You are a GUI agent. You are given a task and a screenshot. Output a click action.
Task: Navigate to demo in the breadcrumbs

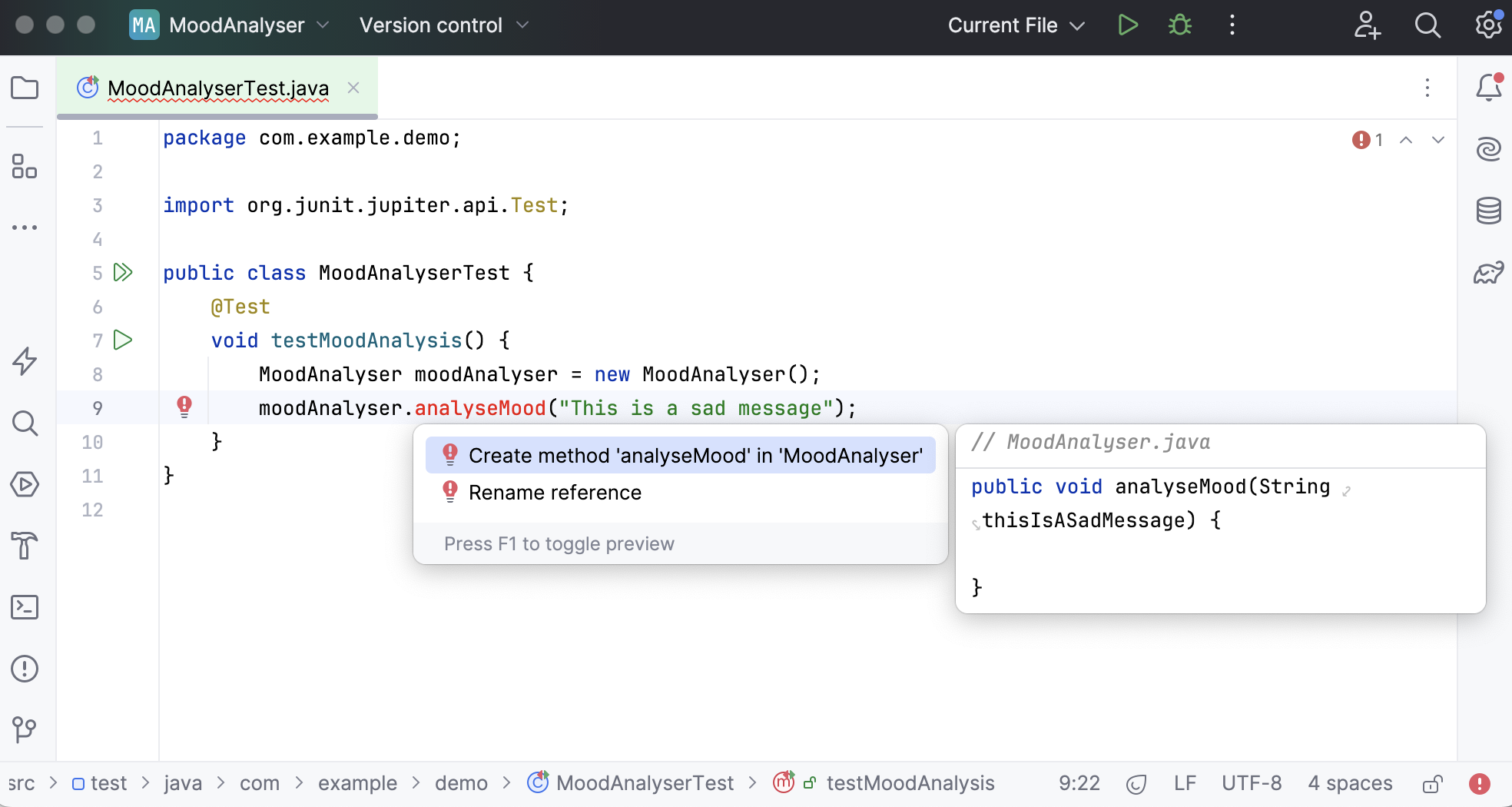pos(461,782)
